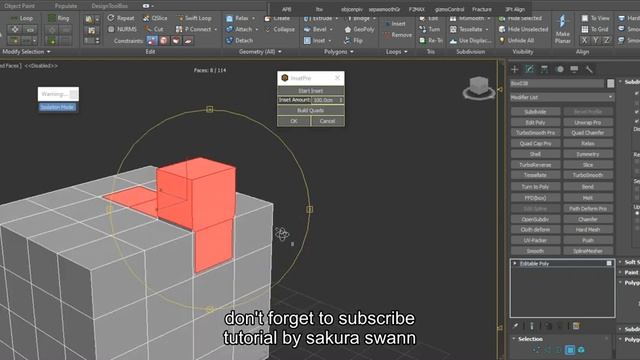640x360 pixels.
Task: Click the Make Planar icon
Action: 562,22
